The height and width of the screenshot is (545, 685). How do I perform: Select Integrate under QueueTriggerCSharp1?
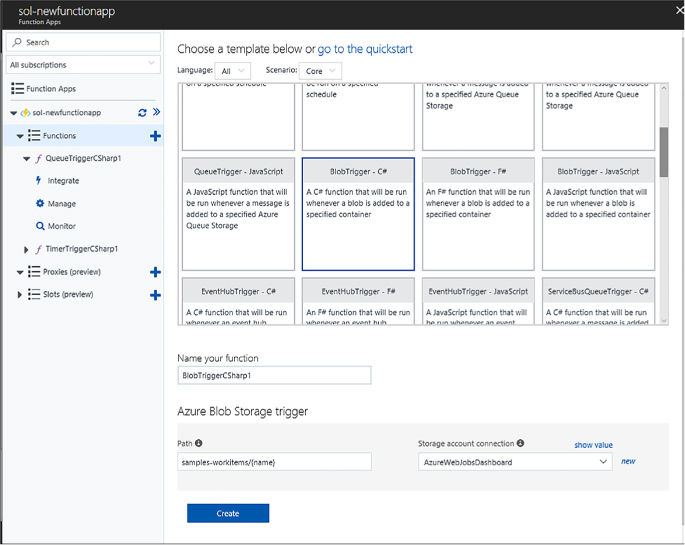click(63, 181)
